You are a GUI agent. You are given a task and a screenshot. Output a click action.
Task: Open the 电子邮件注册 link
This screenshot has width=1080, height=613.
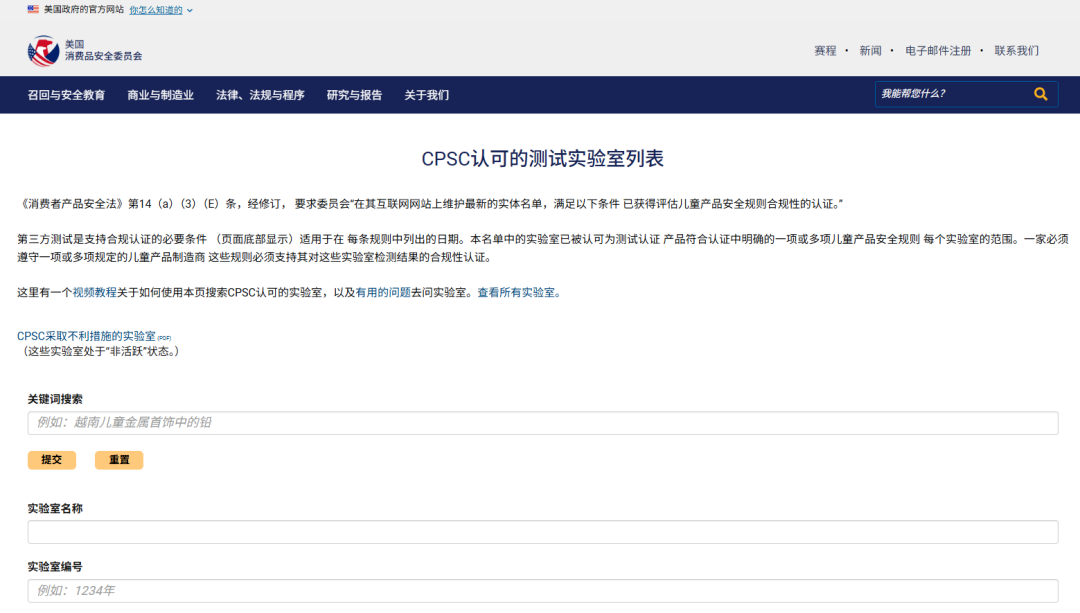tap(938, 50)
